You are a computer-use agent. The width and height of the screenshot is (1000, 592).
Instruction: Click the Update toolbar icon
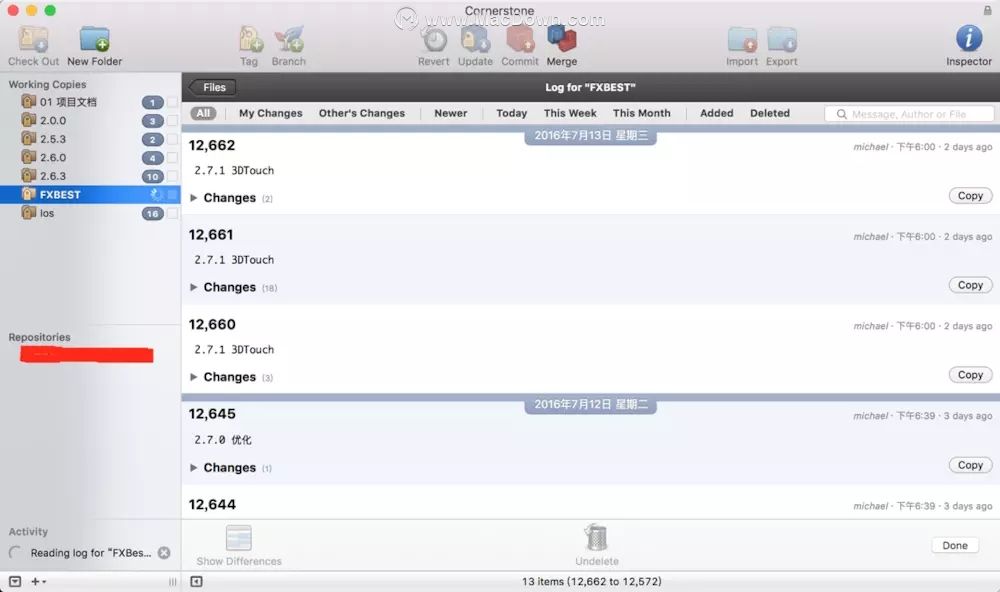click(475, 40)
